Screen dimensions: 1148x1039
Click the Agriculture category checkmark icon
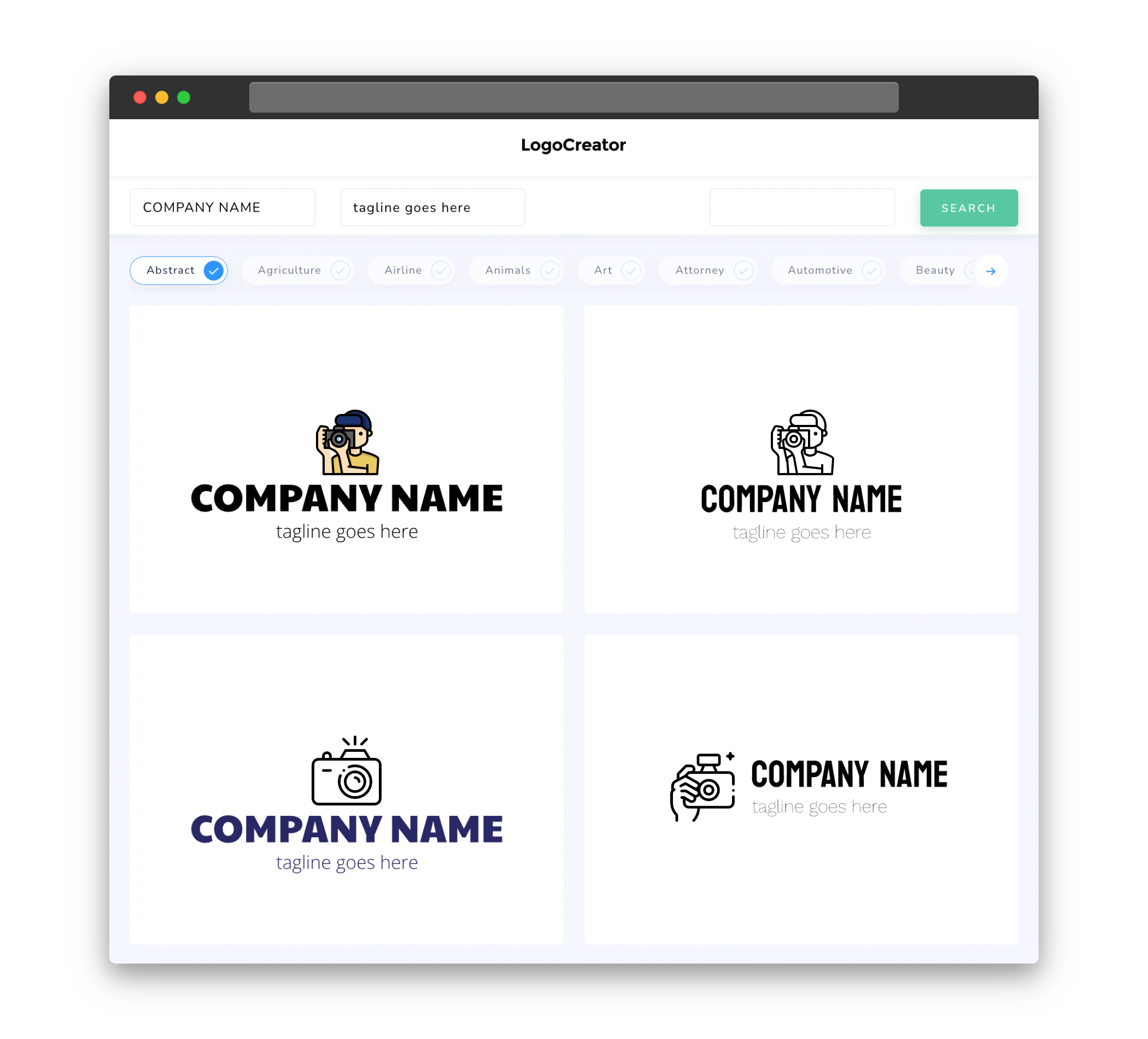click(339, 270)
